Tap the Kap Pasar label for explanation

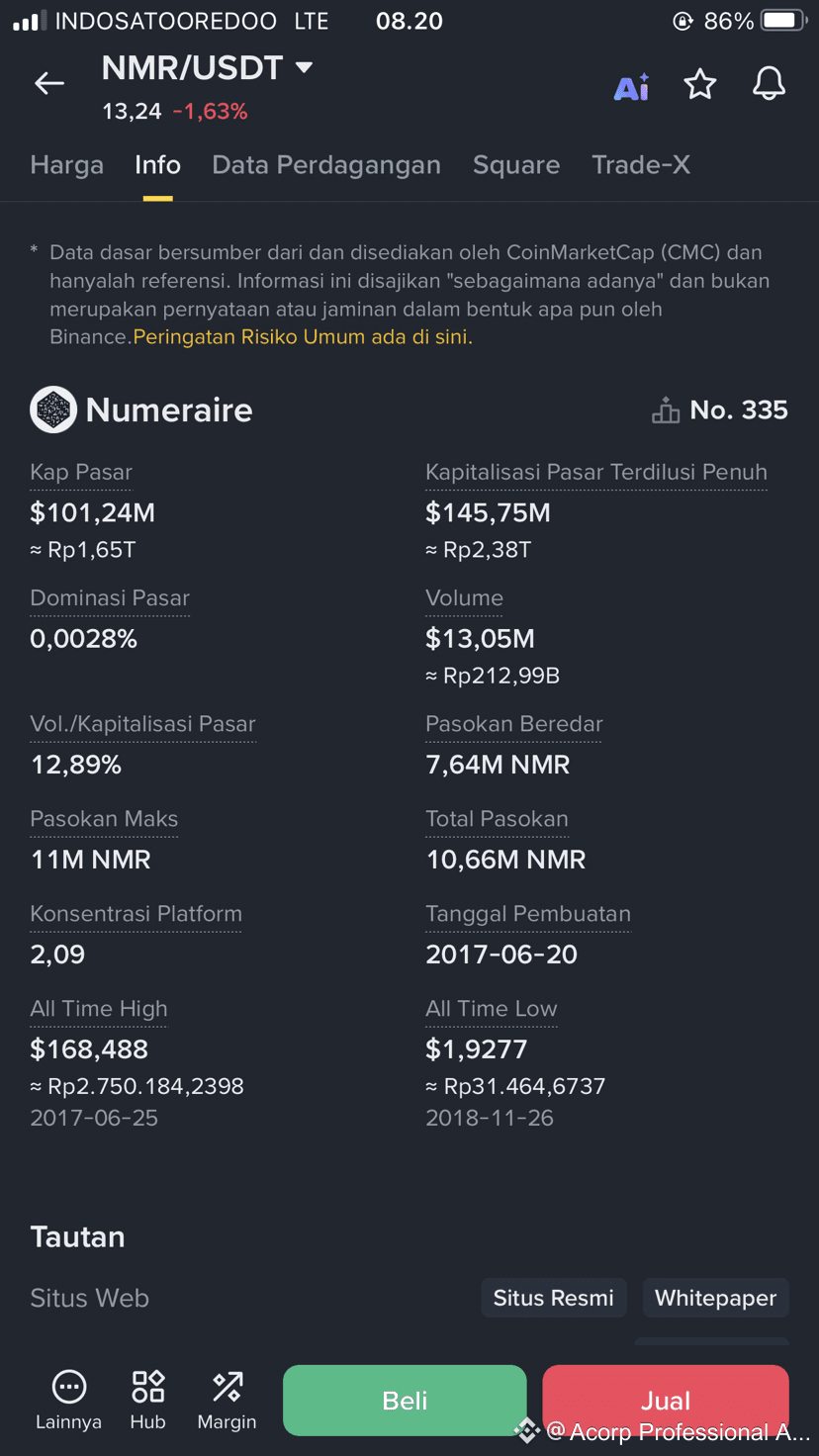click(x=81, y=473)
